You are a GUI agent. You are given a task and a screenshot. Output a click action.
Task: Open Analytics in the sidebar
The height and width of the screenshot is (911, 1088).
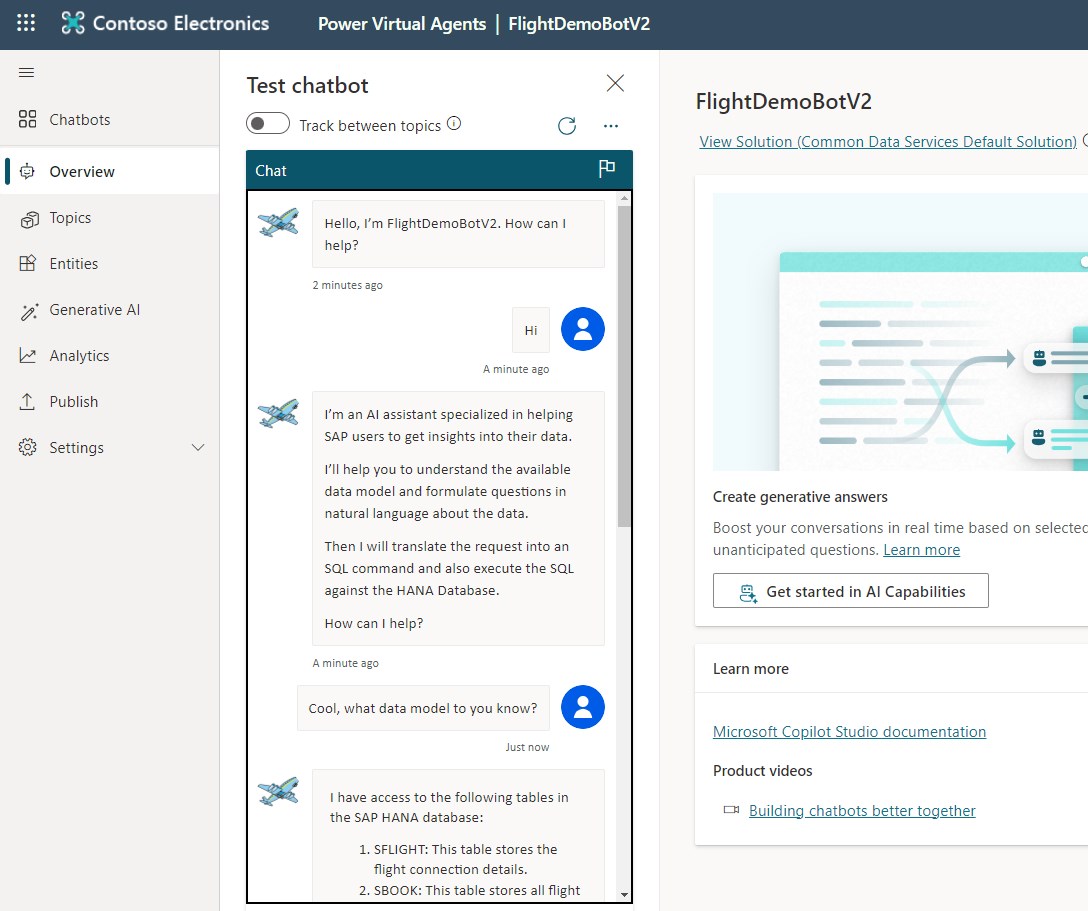[110, 356]
